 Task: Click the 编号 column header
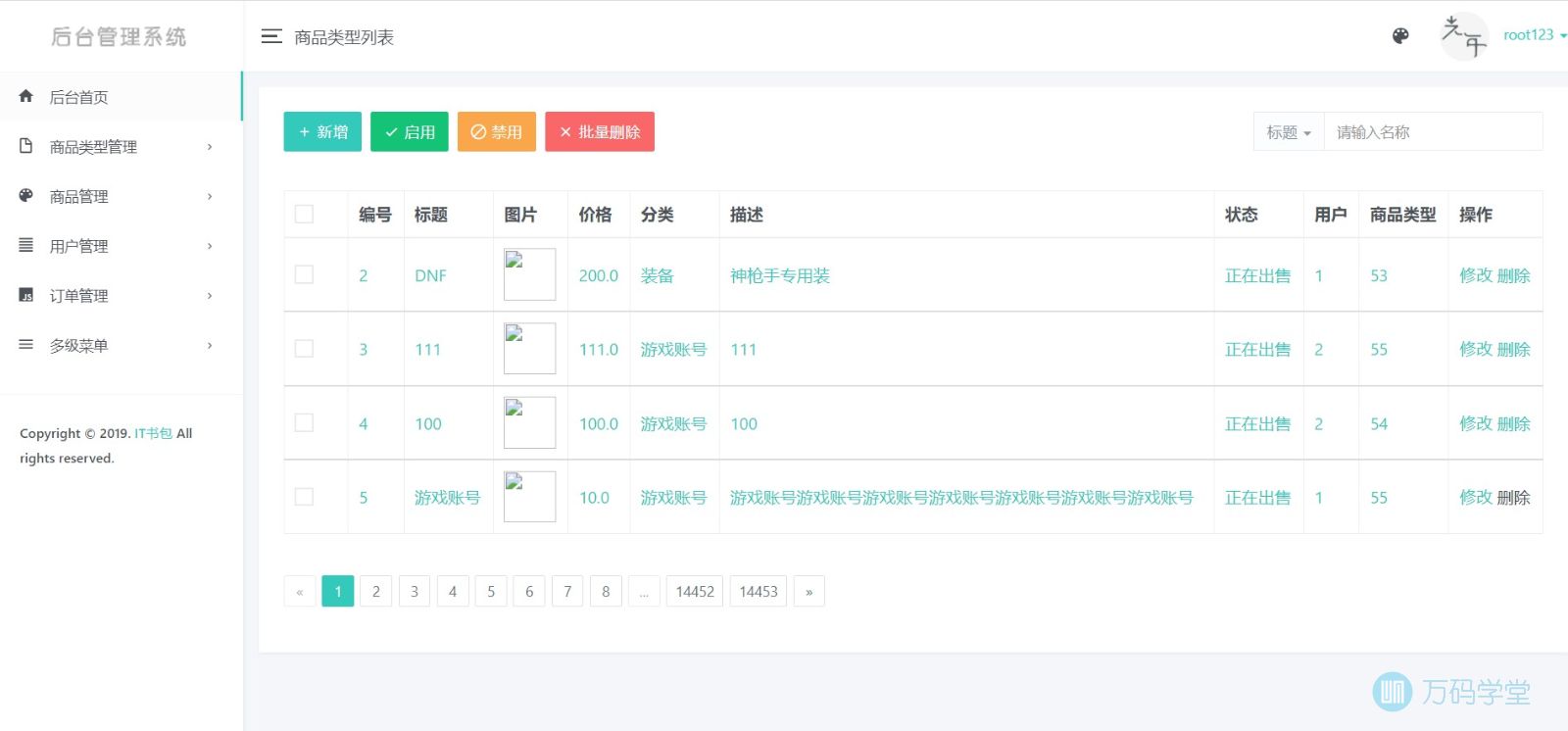(375, 214)
